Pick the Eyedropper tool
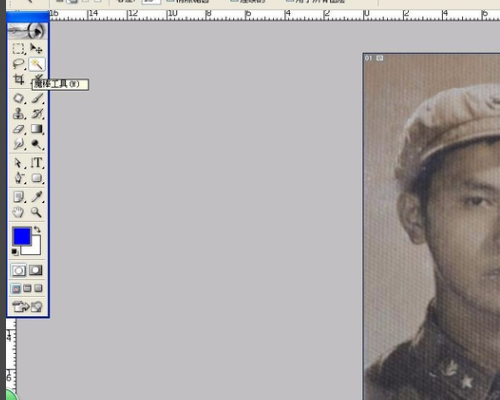Screen dimensions: 500x400 tap(37, 197)
